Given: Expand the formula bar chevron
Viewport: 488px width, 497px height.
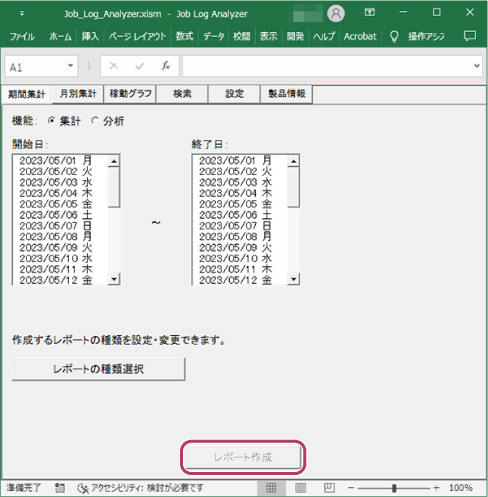Looking at the screenshot, I should coord(477,66).
